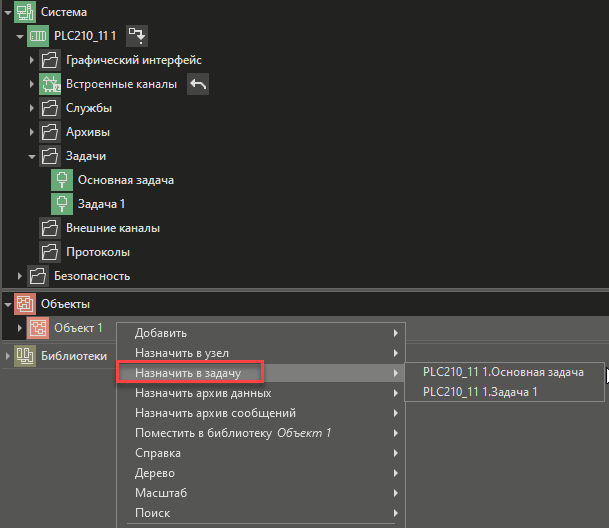609x528 pixels.
Task: Click the Задачи folder icon
Action: tap(50, 156)
